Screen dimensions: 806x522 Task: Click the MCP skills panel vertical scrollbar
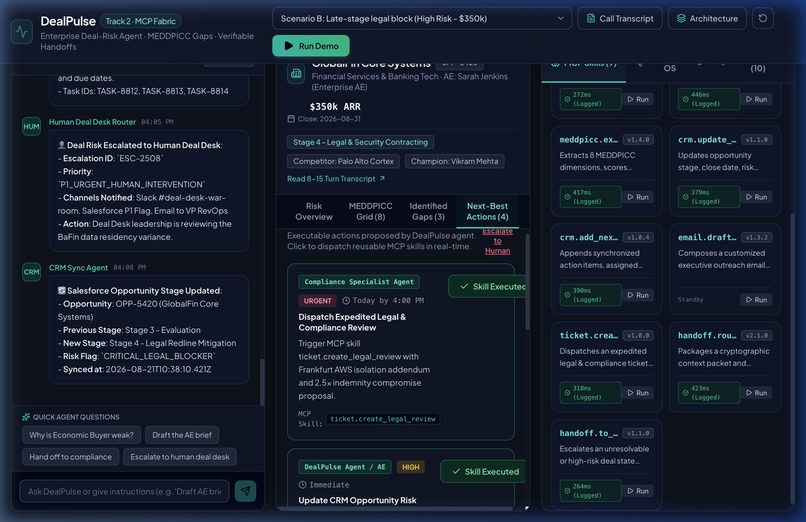(792, 359)
